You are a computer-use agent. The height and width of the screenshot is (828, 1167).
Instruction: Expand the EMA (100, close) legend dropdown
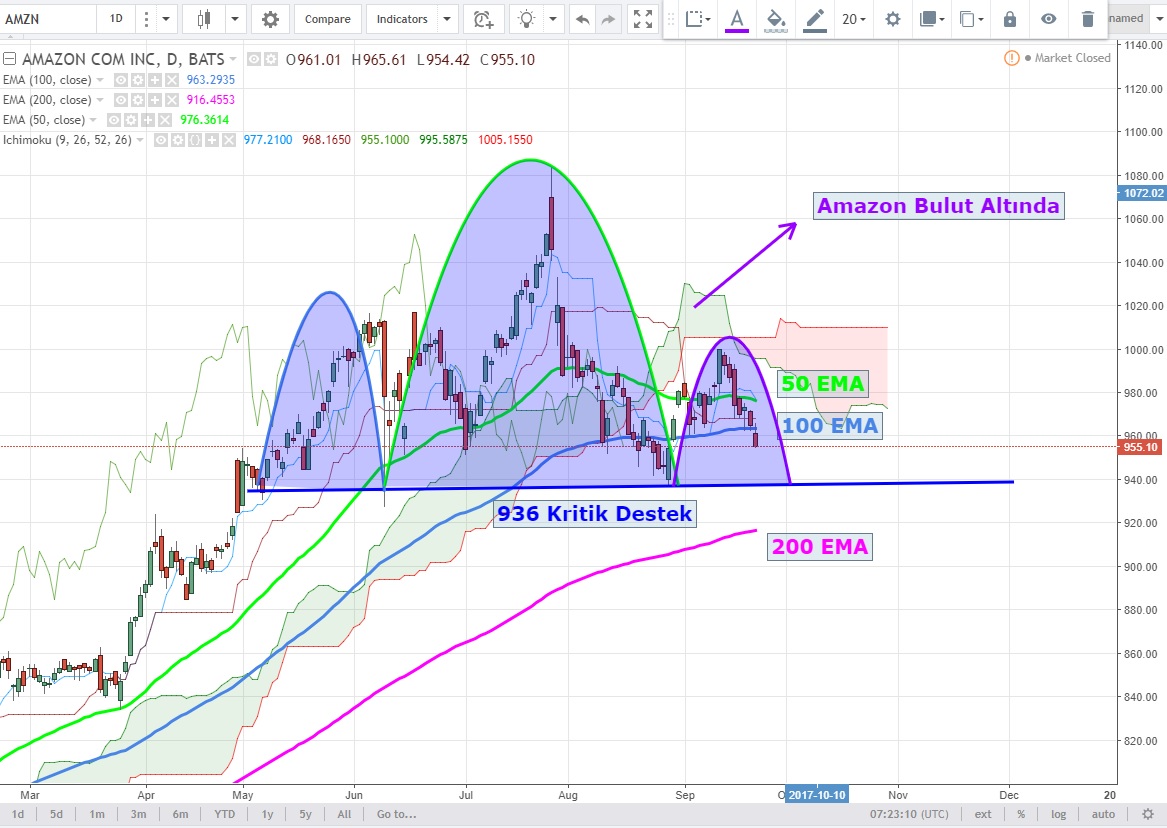click(x=100, y=80)
